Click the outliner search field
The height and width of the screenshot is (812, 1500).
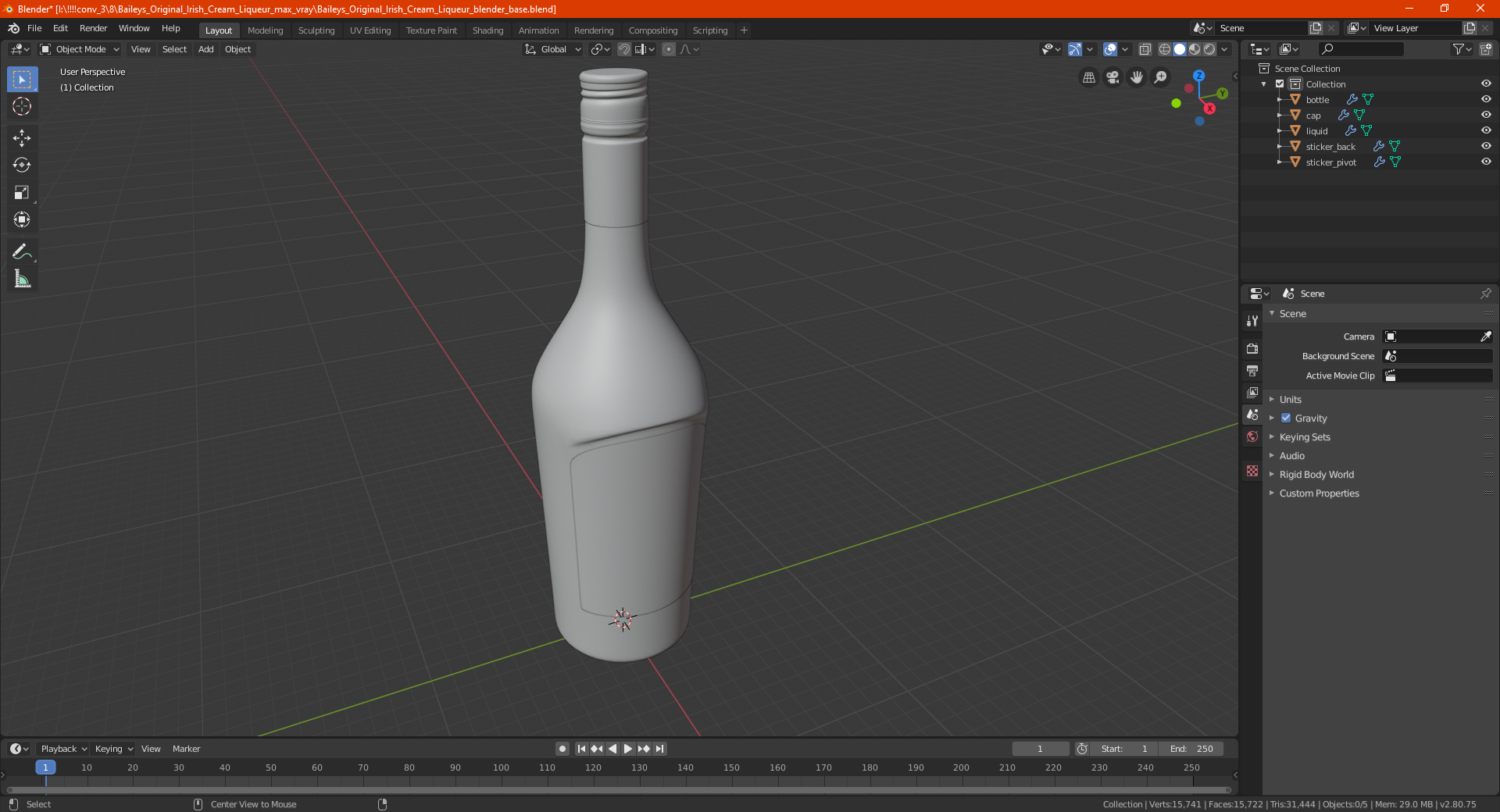click(x=1360, y=49)
